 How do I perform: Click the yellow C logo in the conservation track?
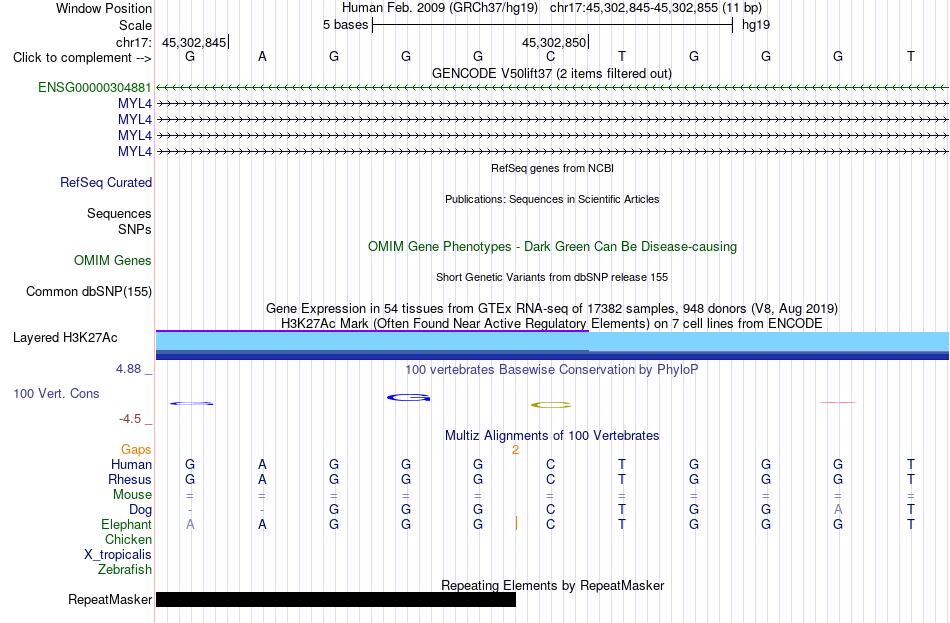551,405
